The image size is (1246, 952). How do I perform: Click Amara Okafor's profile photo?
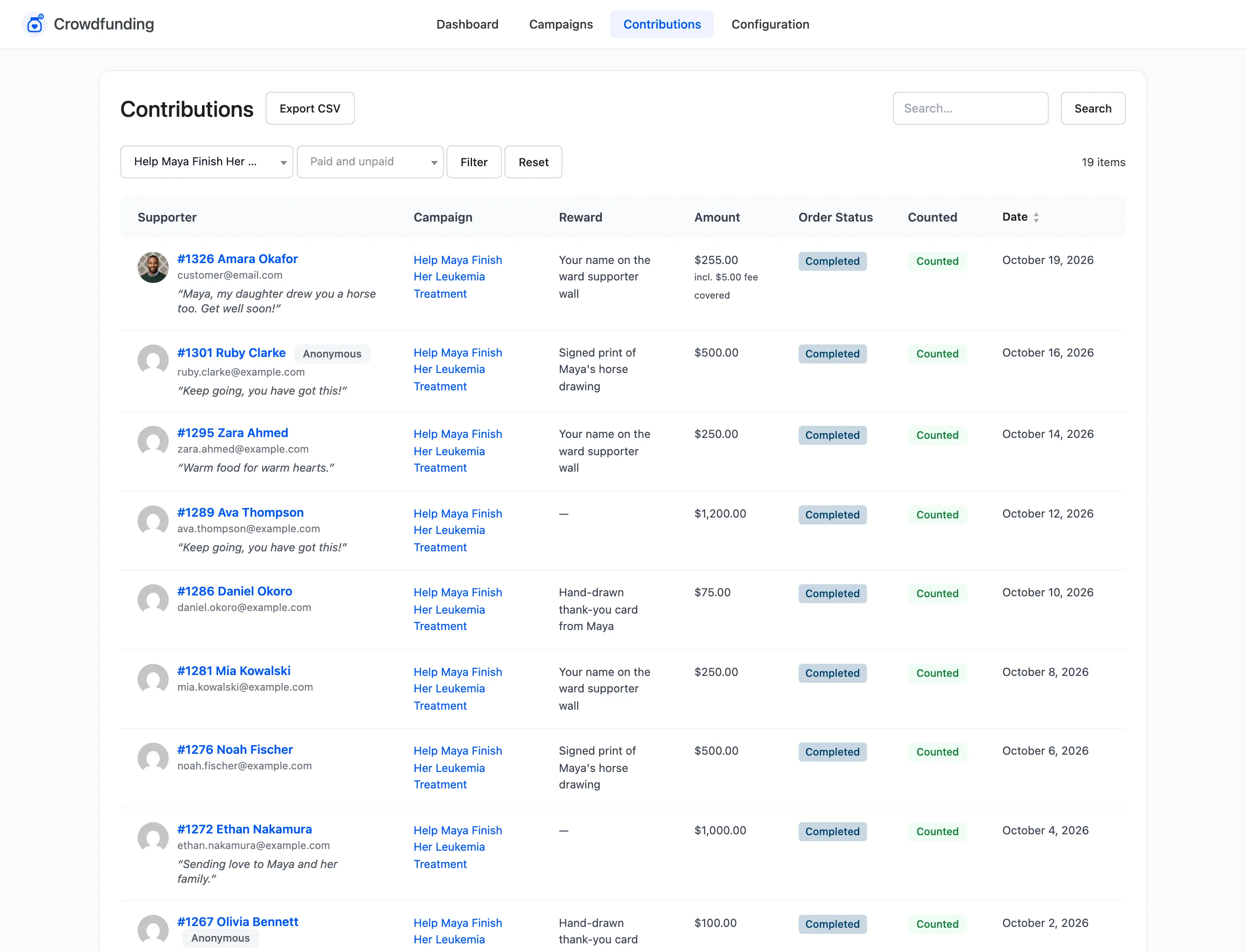click(153, 267)
